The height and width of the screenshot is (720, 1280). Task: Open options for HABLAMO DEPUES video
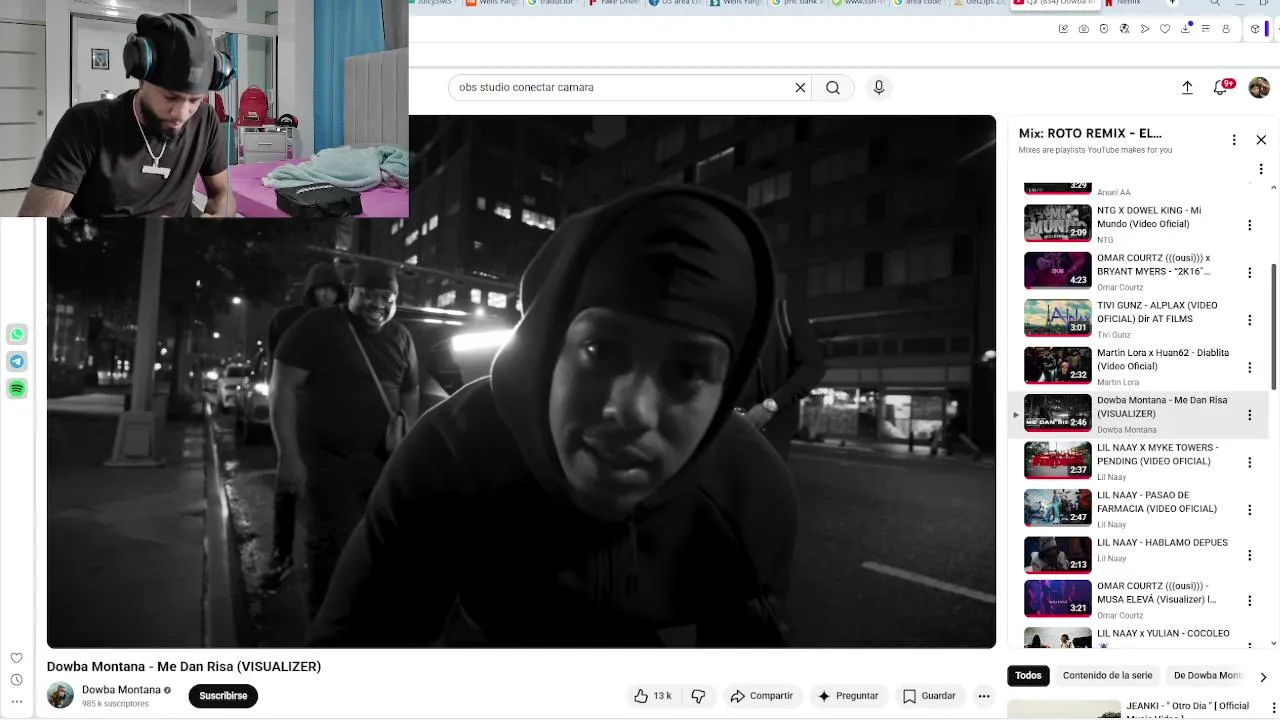1249,555
